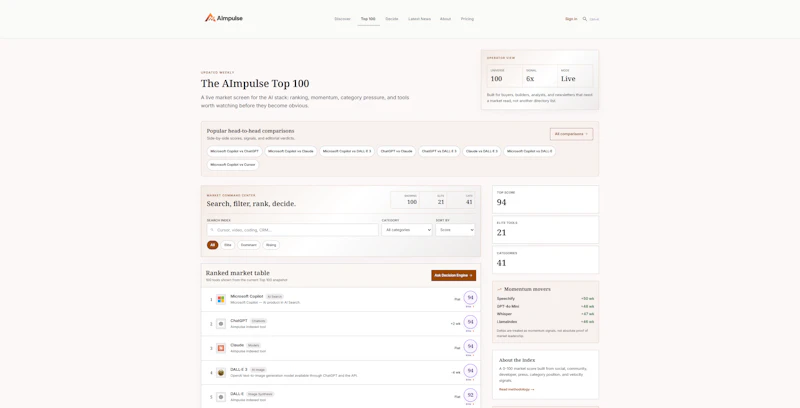The width and height of the screenshot is (800, 408).
Task: Click the LlamaIndex momentum mover row
Action: tap(545, 321)
